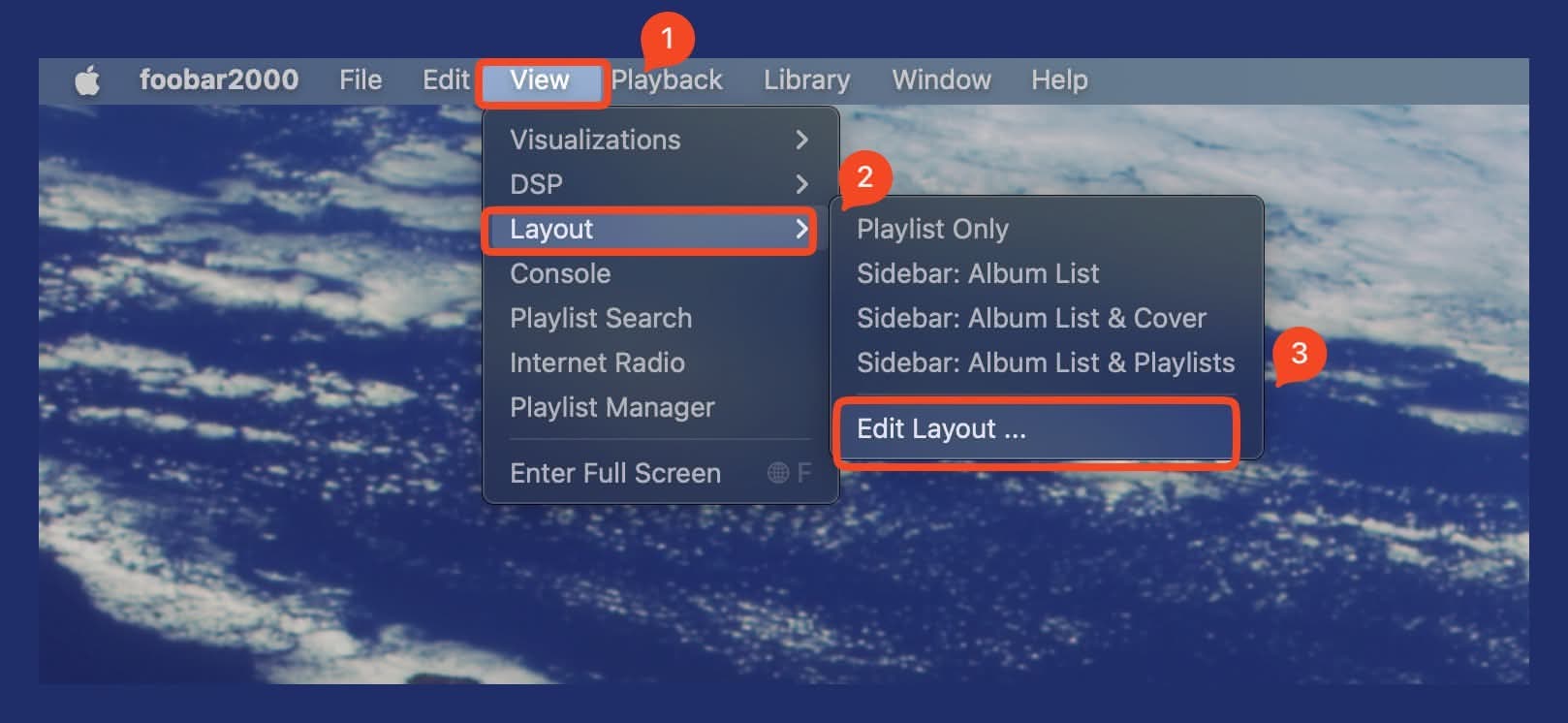This screenshot has width=1568, height=723.
Task: Open the Playback menu
Action: (667, 79)
